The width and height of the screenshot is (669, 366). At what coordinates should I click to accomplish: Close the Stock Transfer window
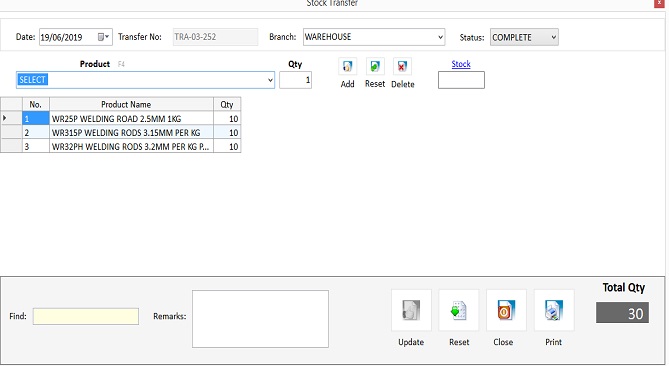pos(659,3)
